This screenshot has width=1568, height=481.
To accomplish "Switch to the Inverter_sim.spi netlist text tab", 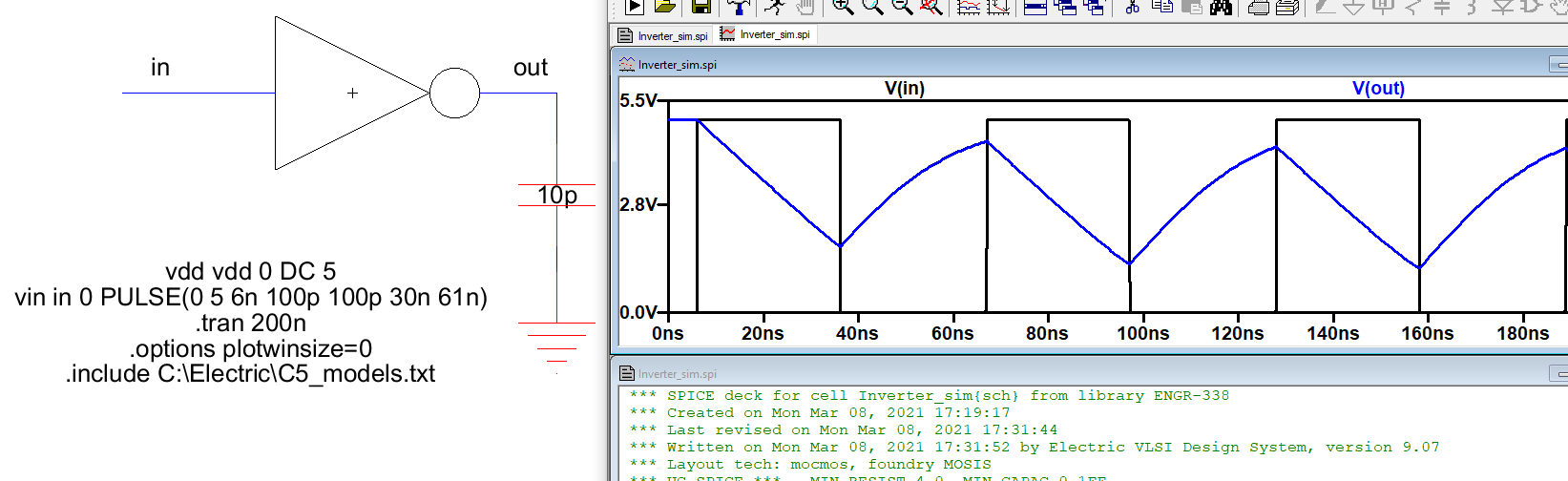I will 663,35.
